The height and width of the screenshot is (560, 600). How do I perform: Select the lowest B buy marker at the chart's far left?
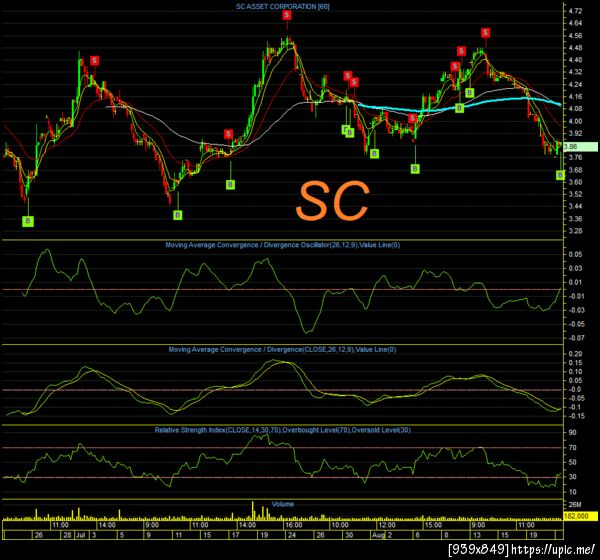click(28, 221)
